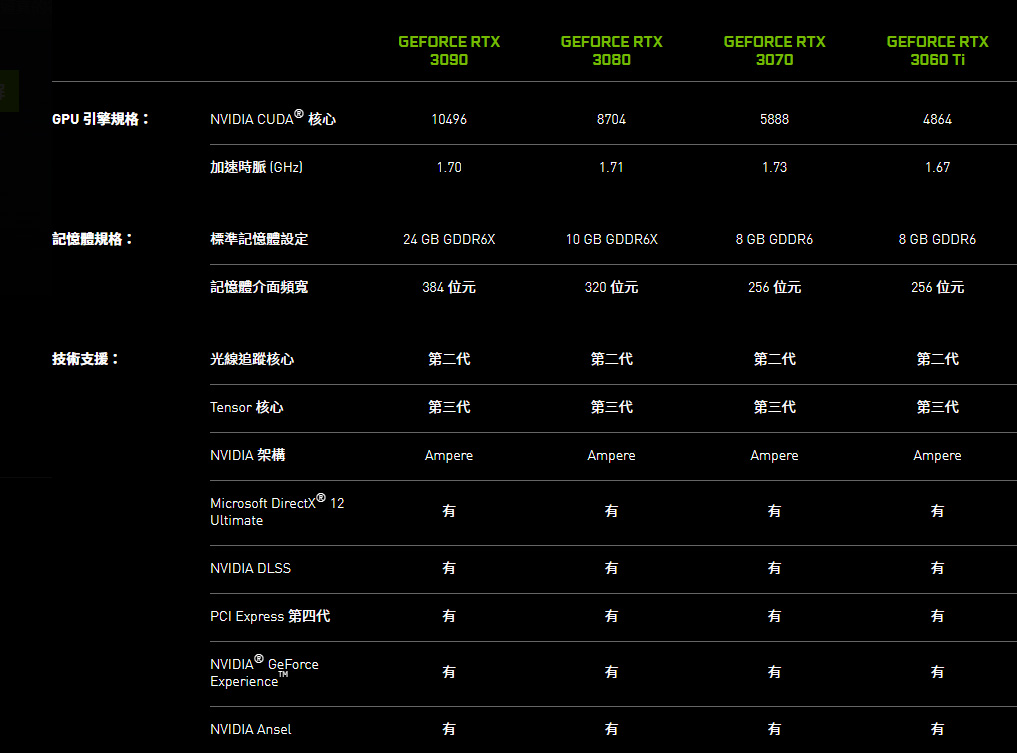Click the NVIDIA 架構 row label
The width and height of the screenshot is (1017, 753).
coord(248,455)
